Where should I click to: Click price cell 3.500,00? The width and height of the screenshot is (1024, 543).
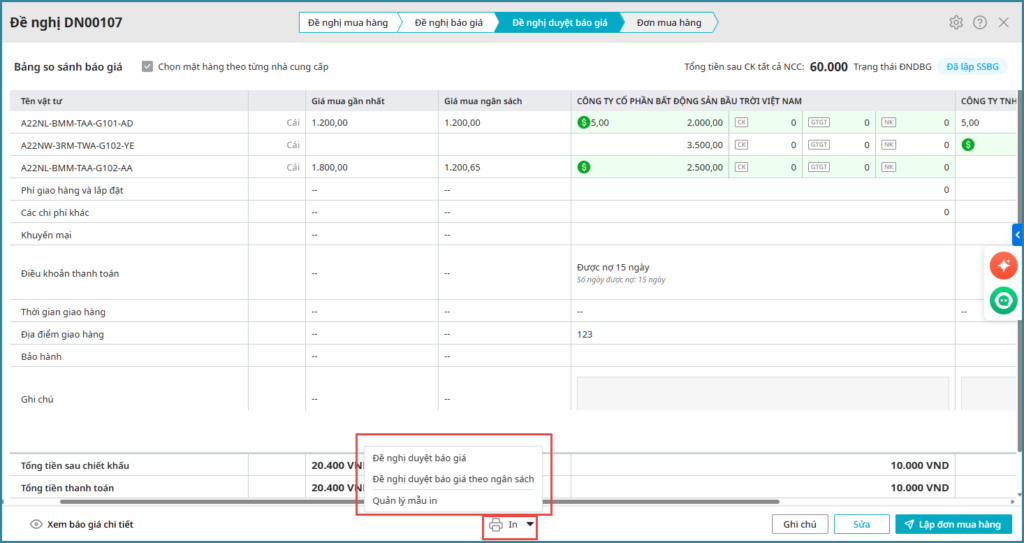coord(705,145)
